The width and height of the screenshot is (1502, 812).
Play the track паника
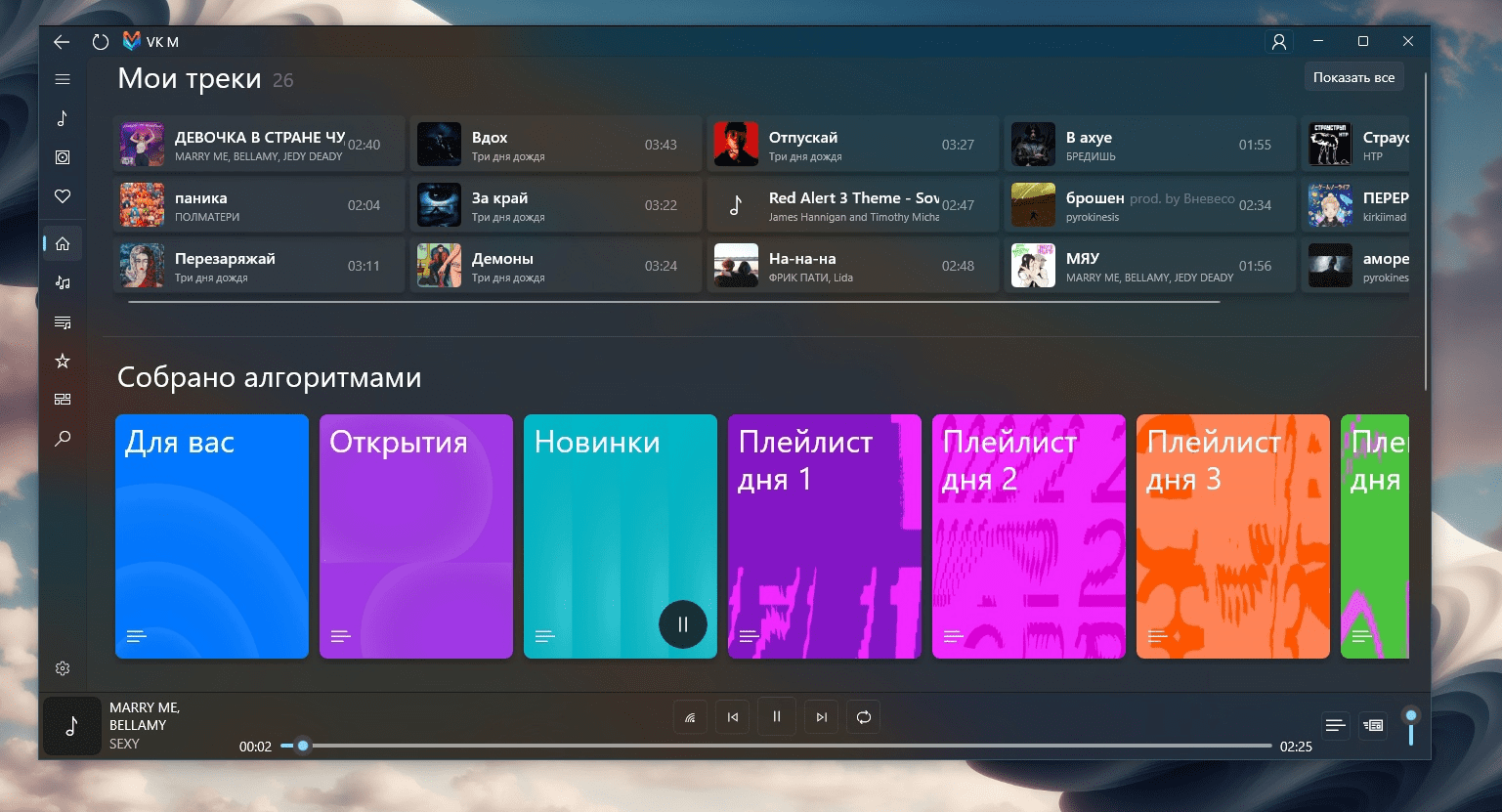(259, 205)
